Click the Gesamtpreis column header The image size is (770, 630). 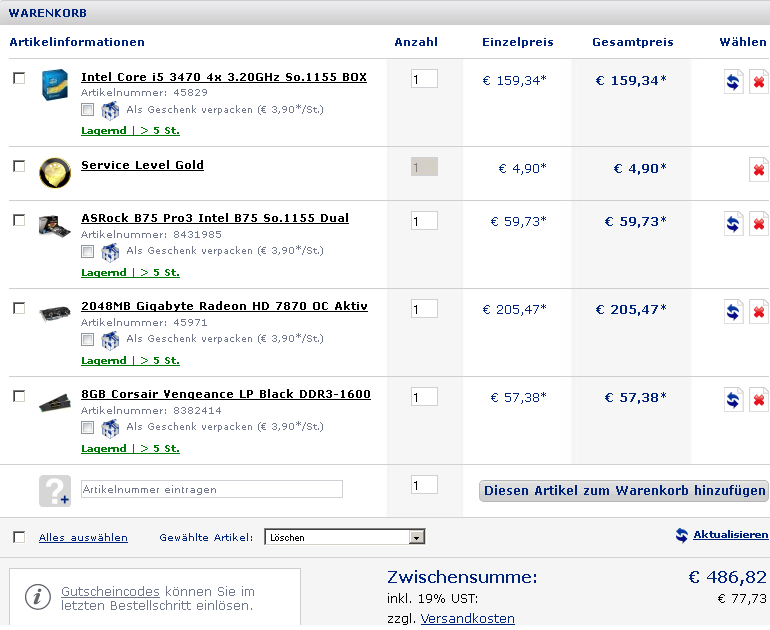tap(632, 42)
